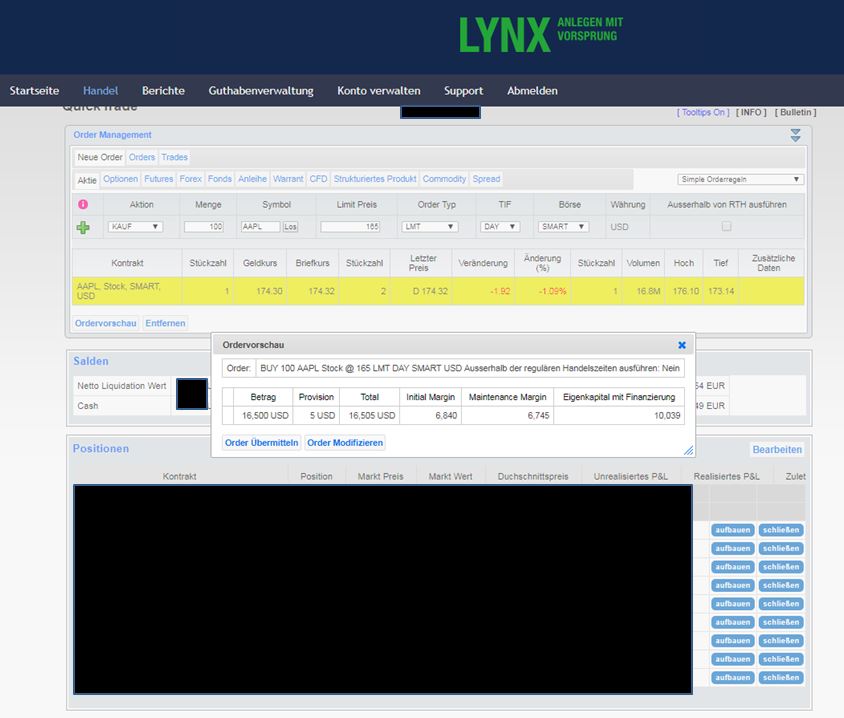
Task: Open Konto verwalten menu
Action: click(x=379, y=90)
